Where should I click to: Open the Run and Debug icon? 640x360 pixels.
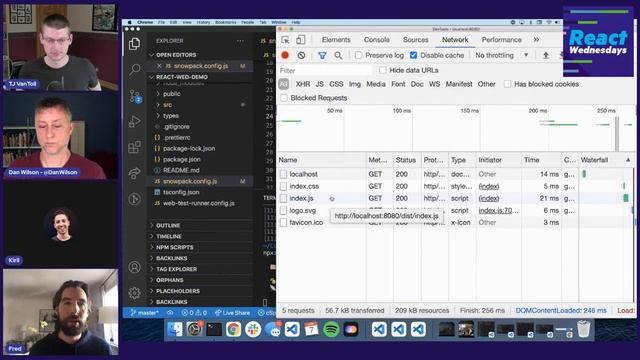tap(134, 121)
